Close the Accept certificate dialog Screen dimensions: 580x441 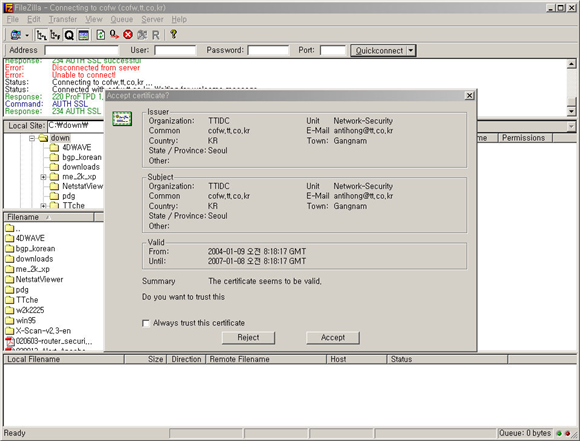tap(469, 95)
